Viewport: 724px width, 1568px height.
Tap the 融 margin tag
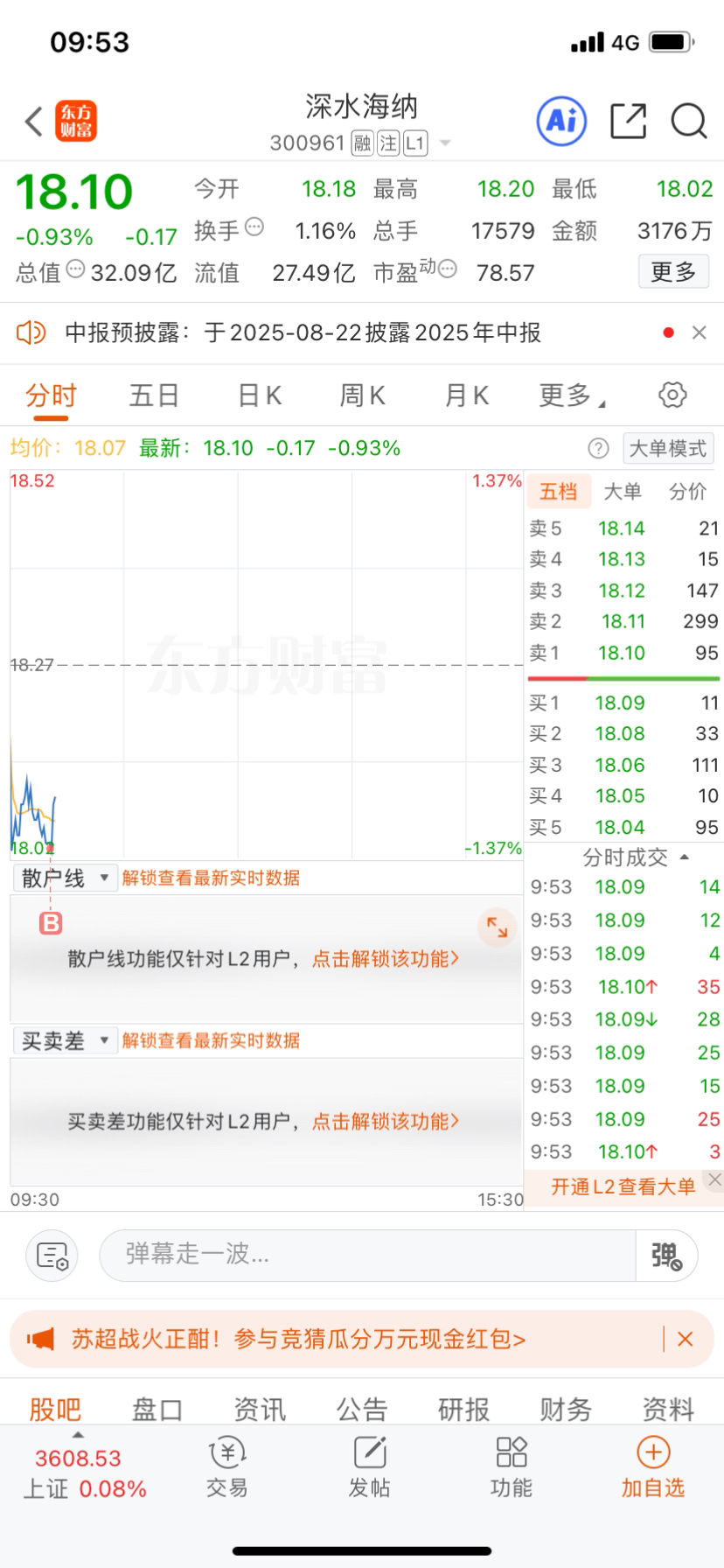(x=363, y=143)
